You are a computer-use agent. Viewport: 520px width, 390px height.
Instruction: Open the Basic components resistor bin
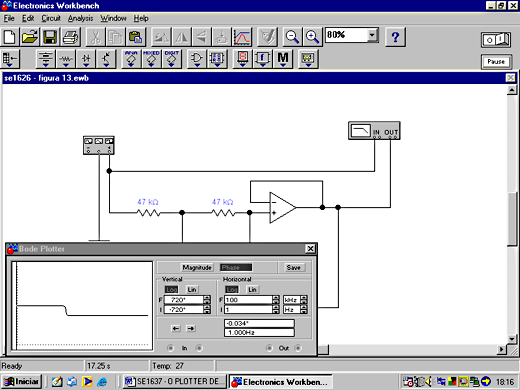click(x=66, y=59)
